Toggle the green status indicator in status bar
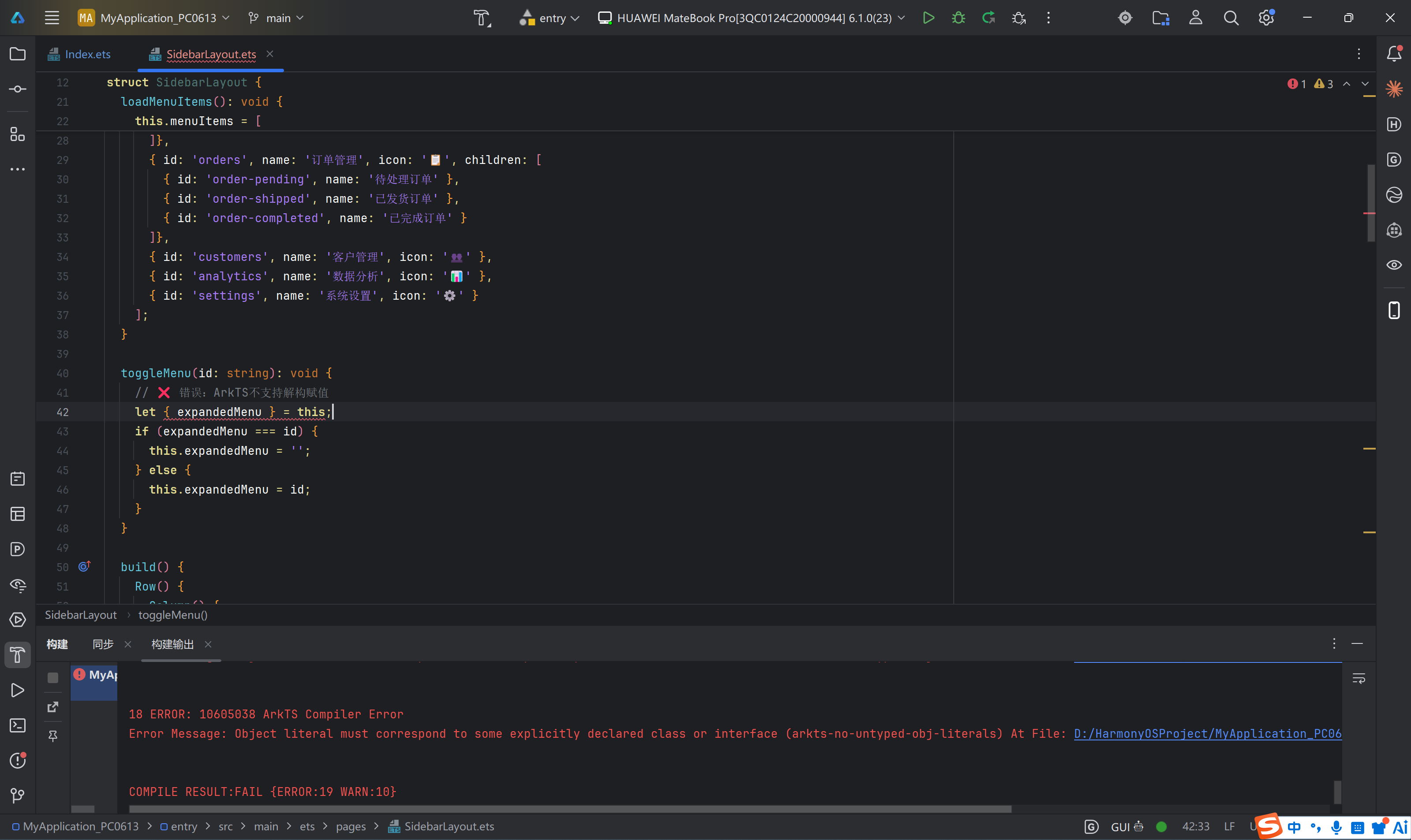 click(x=1161, y=826)
